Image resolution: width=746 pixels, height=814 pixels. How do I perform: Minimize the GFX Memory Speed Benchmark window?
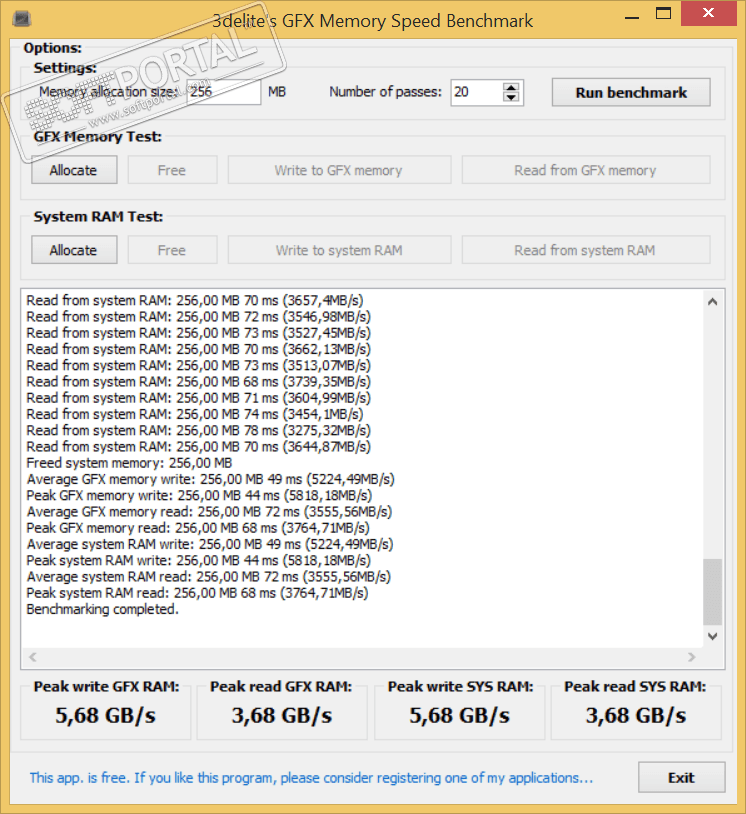pos(632,18)
